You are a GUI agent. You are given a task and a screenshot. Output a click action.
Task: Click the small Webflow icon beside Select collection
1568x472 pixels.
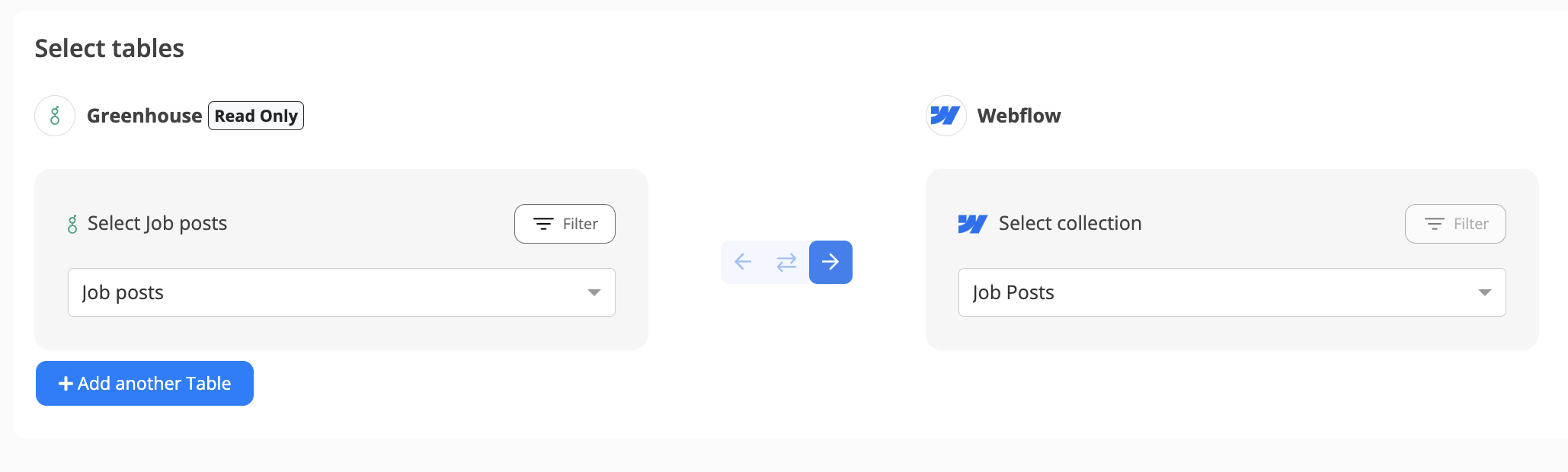click(x=973, y=224)
